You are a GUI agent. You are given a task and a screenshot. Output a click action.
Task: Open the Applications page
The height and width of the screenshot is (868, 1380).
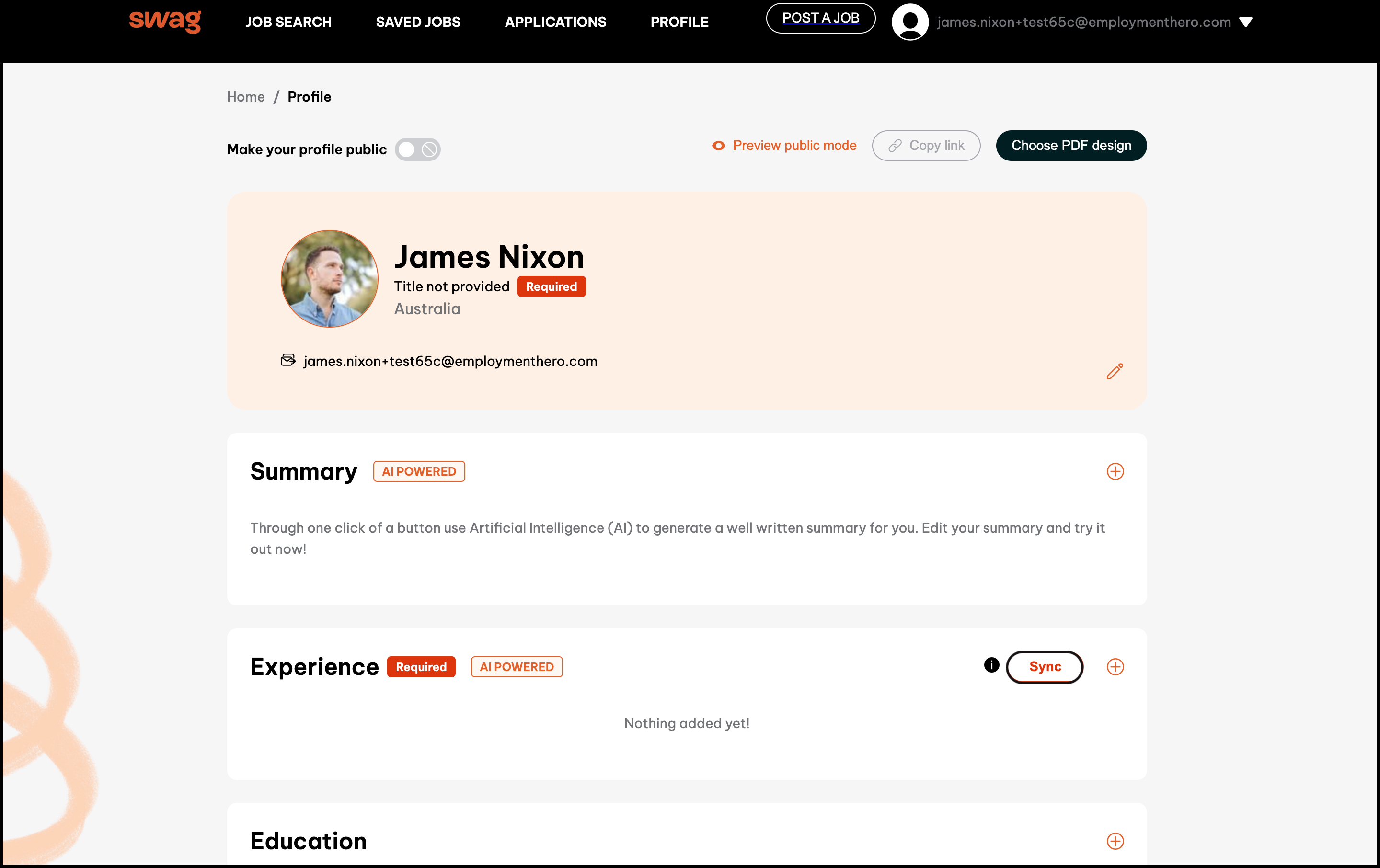[555, 22]
